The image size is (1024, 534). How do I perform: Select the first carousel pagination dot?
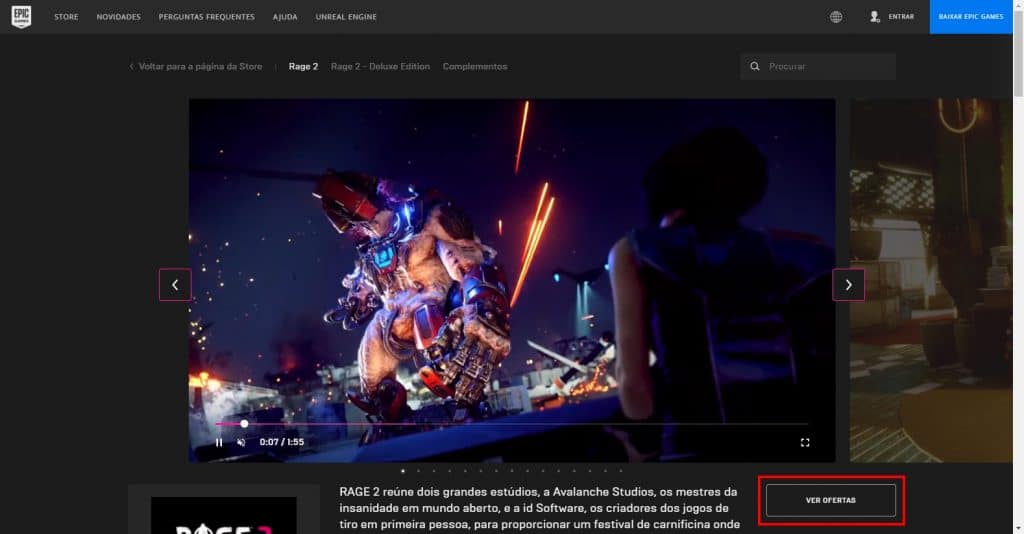click(403, 471)
